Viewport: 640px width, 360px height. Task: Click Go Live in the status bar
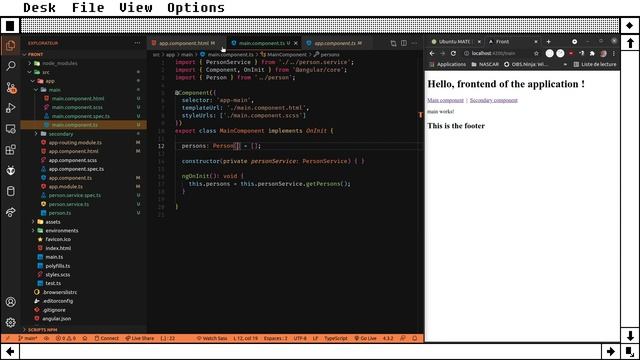click(x=366, y=338)
